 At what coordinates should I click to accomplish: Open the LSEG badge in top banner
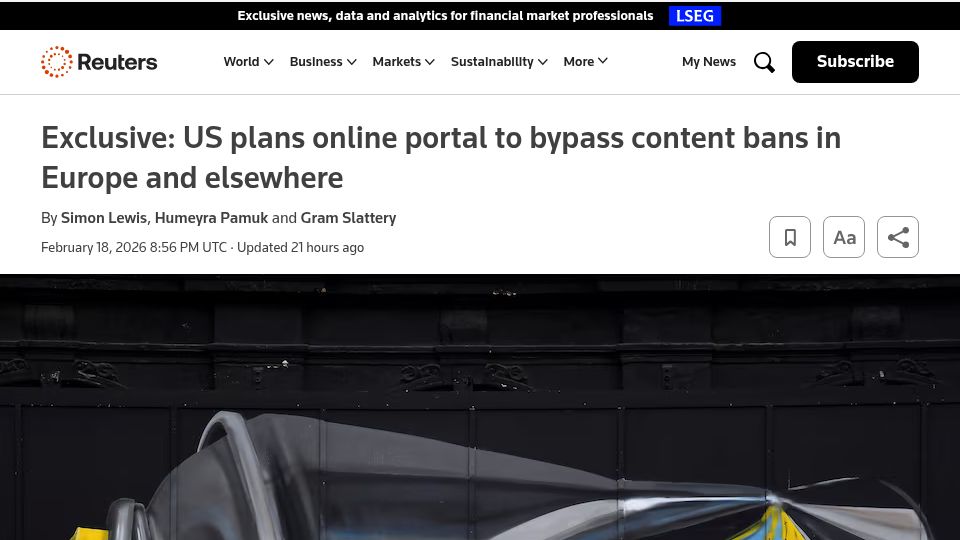coord(695,16)
